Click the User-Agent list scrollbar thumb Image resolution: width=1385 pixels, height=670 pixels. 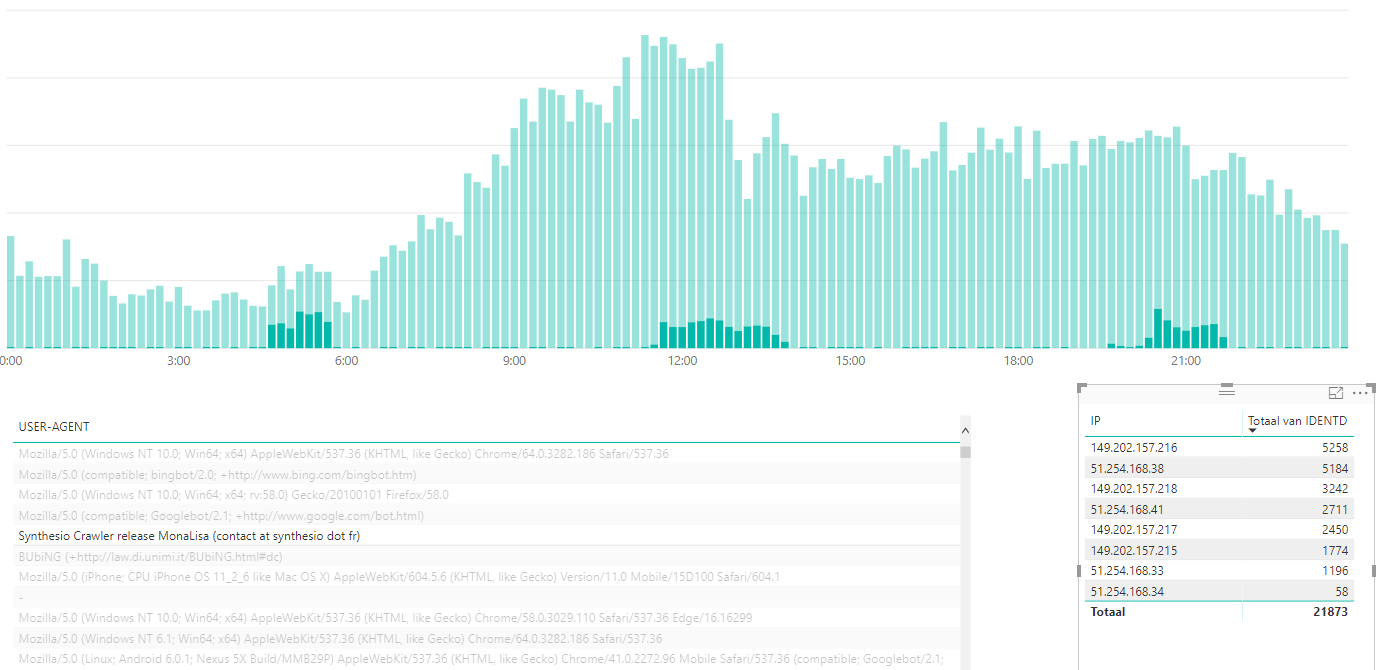coord(965,452)
